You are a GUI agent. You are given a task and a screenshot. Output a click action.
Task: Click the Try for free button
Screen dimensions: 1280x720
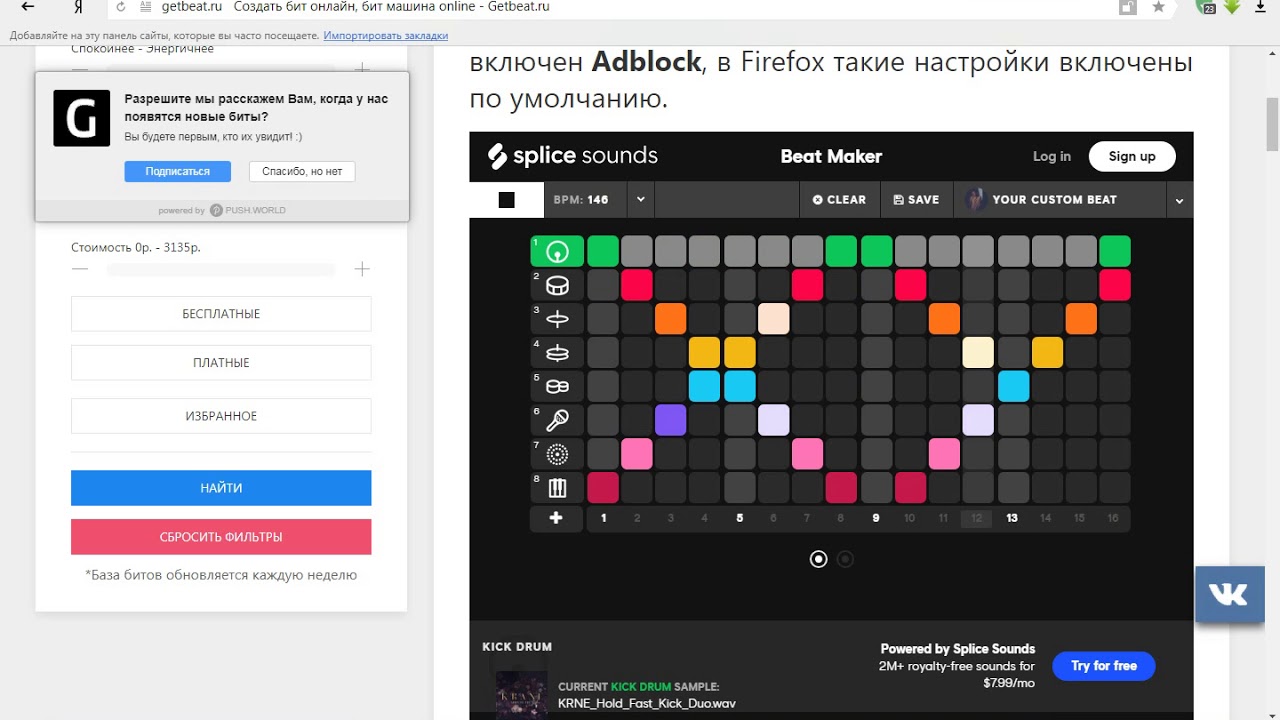click(x=1104, y=666)
